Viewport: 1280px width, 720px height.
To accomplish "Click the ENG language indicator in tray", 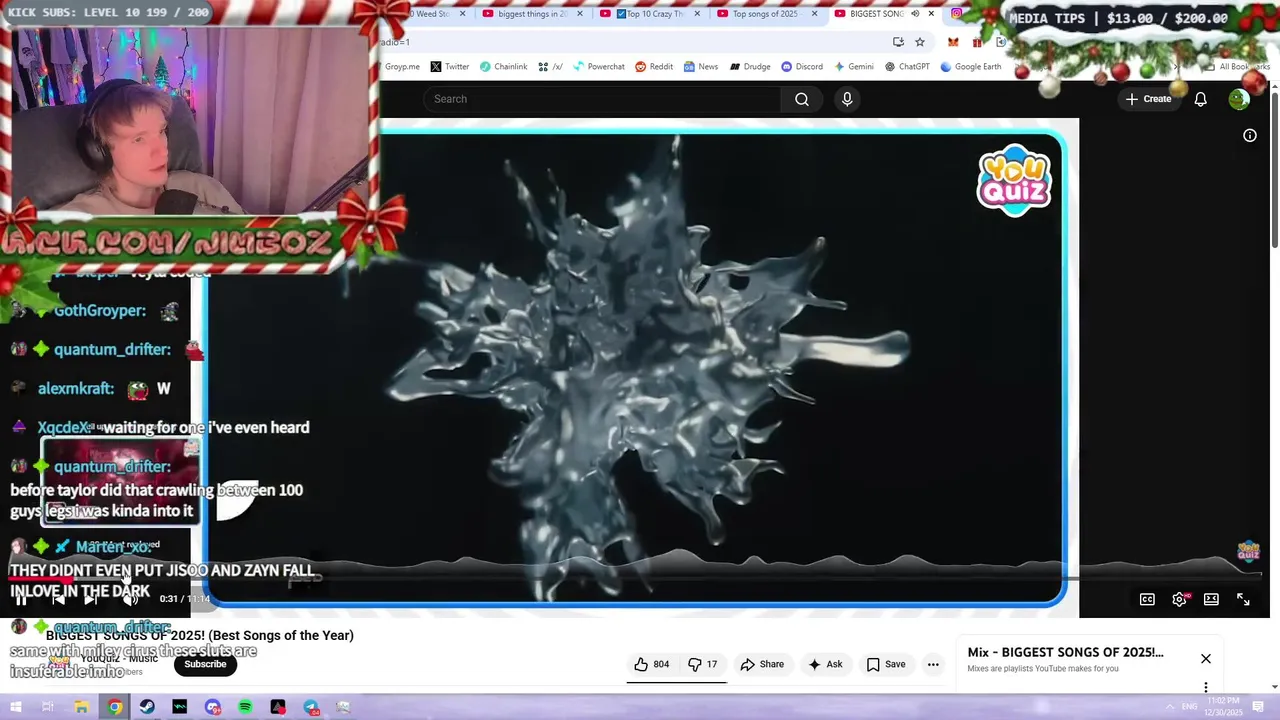I will tap(1189, 707).
